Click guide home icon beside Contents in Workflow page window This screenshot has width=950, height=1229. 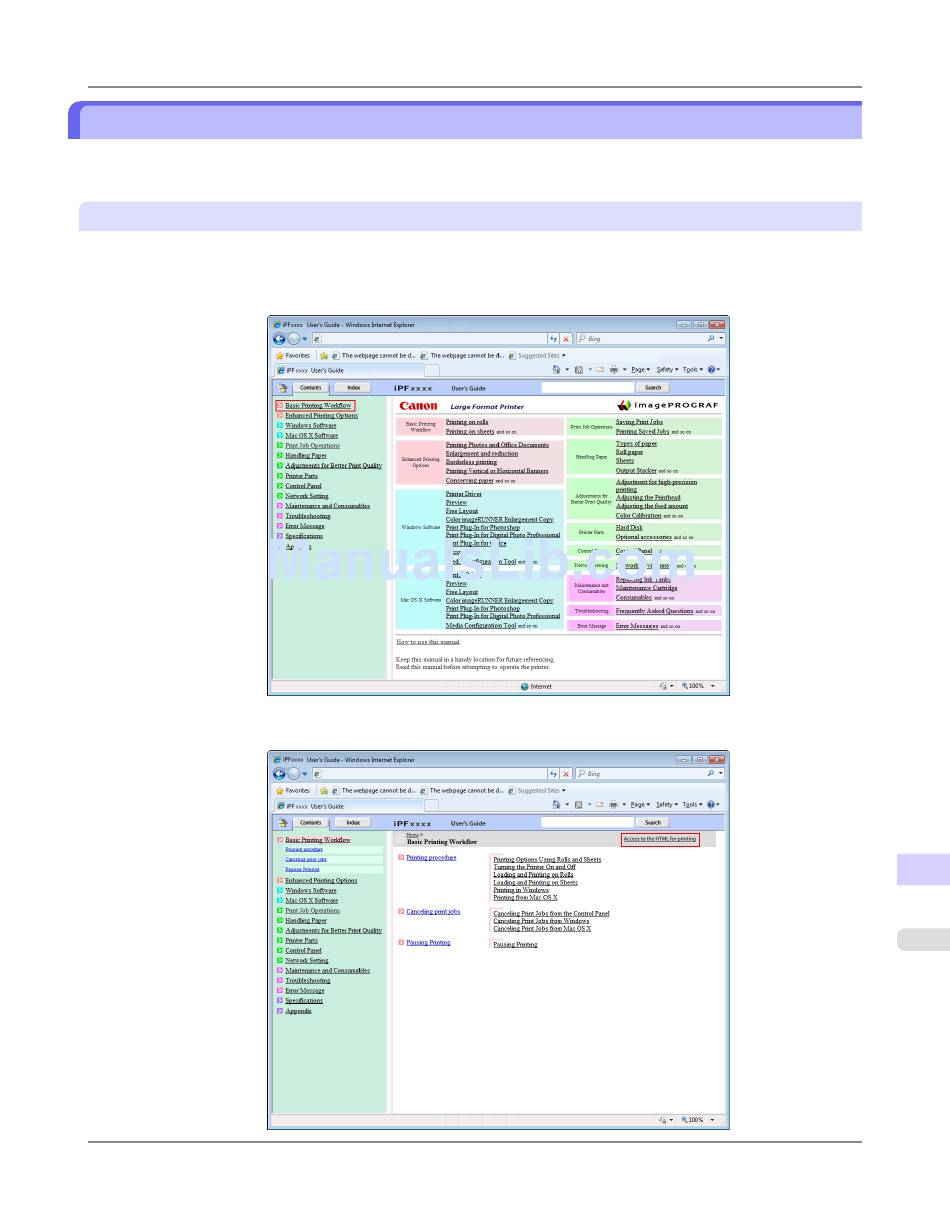click(x=284, y=823)
